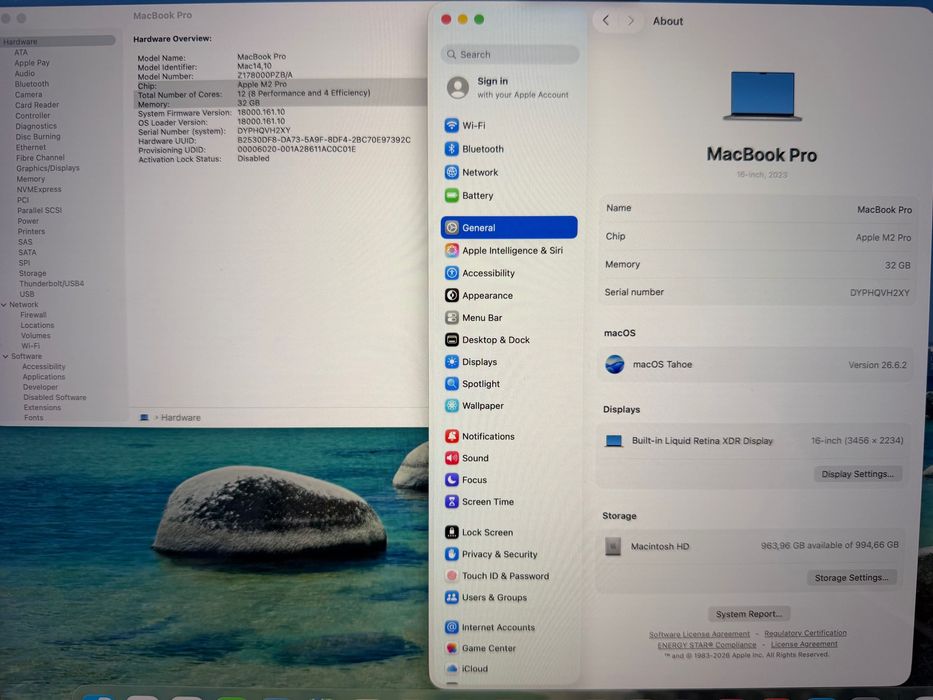Click Hardware UUID value in System Information
This screenshot has height=700, width=933.
(x=324, y=140)
